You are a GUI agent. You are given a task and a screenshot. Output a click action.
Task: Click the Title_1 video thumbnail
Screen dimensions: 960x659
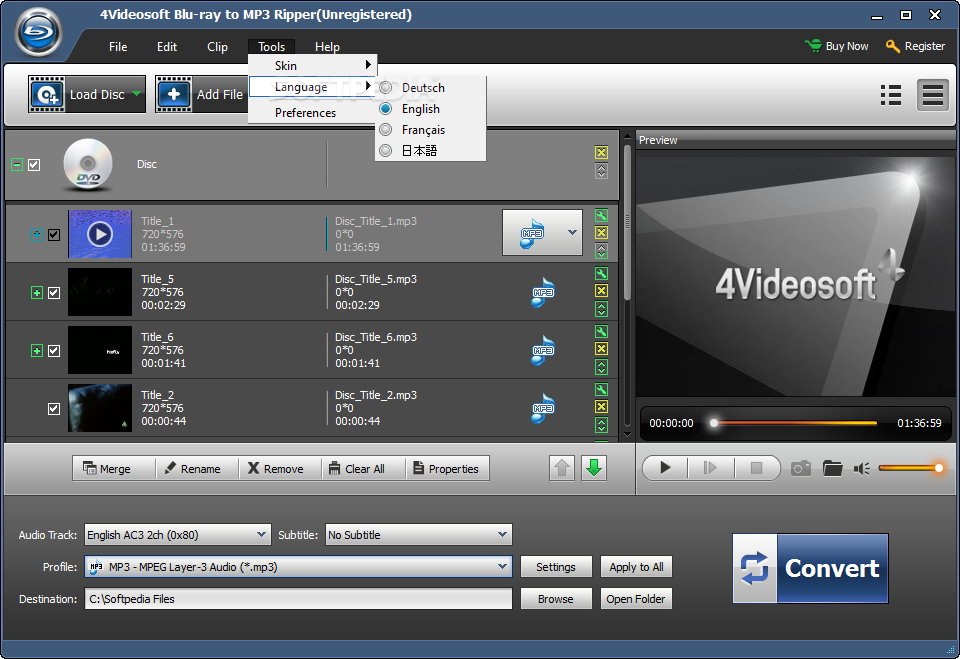(x=100, y=234)
